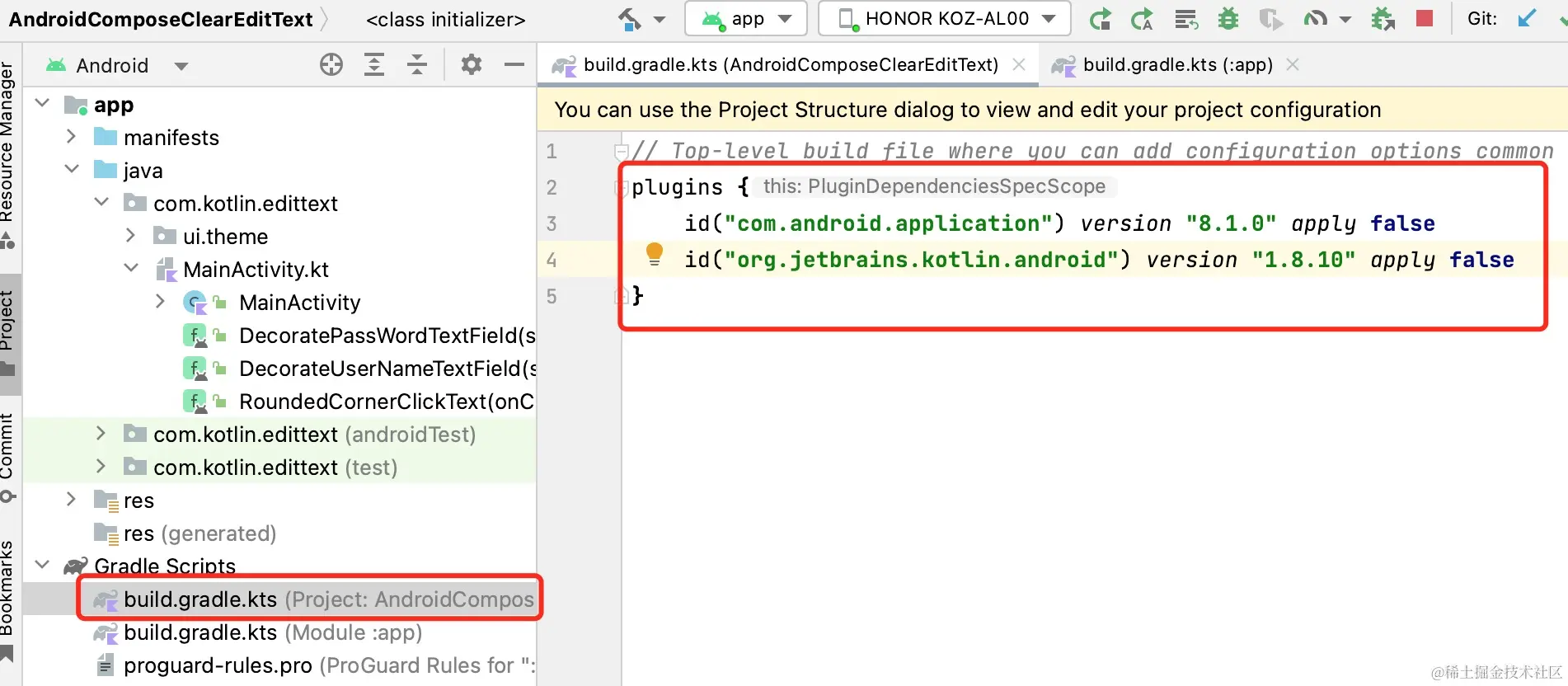This screenshot has width=1568, height=686.
Task: Open the Resource Manager side tab
Action: pos(8,156)
